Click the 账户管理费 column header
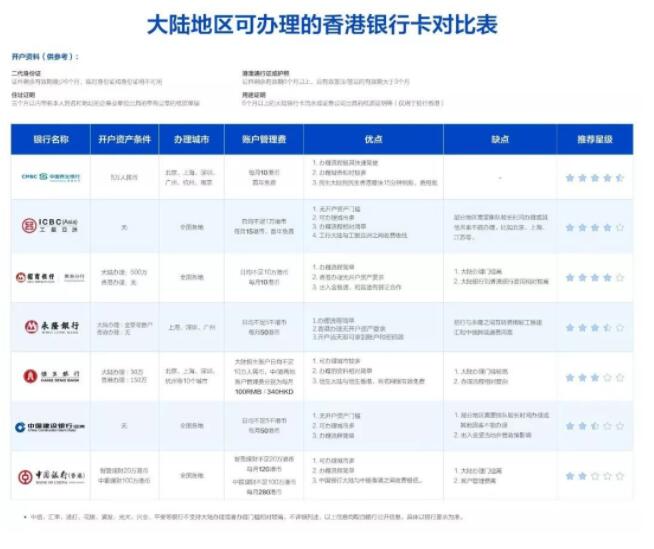Screen dimensions: 654x549 click(x=264, y=139)
